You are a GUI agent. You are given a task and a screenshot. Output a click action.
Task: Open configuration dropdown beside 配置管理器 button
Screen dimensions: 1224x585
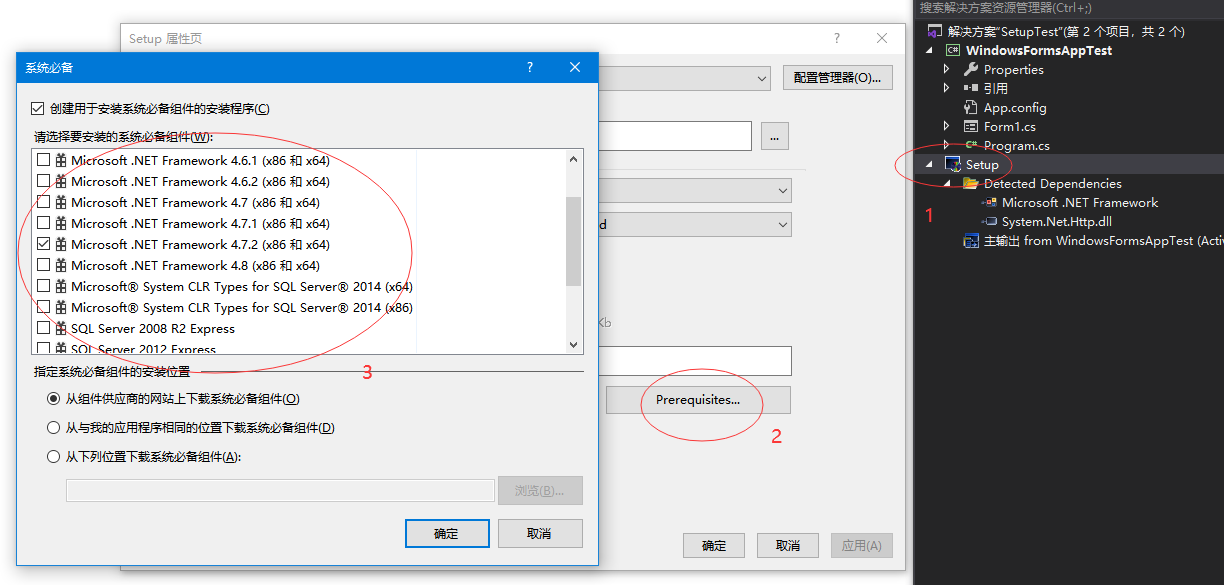click(x=762, y=78)
